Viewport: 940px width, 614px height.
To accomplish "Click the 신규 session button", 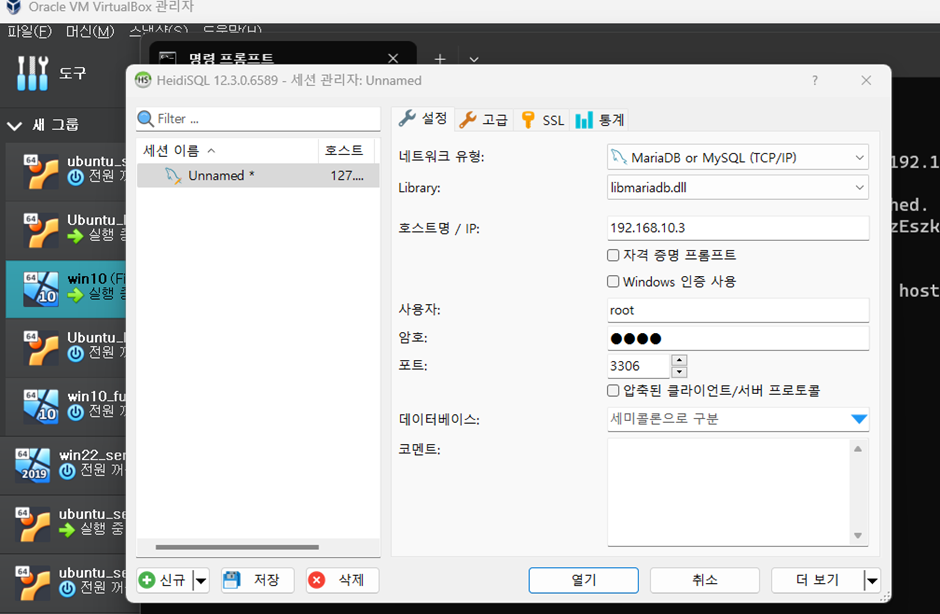I will tap(165, 580).
